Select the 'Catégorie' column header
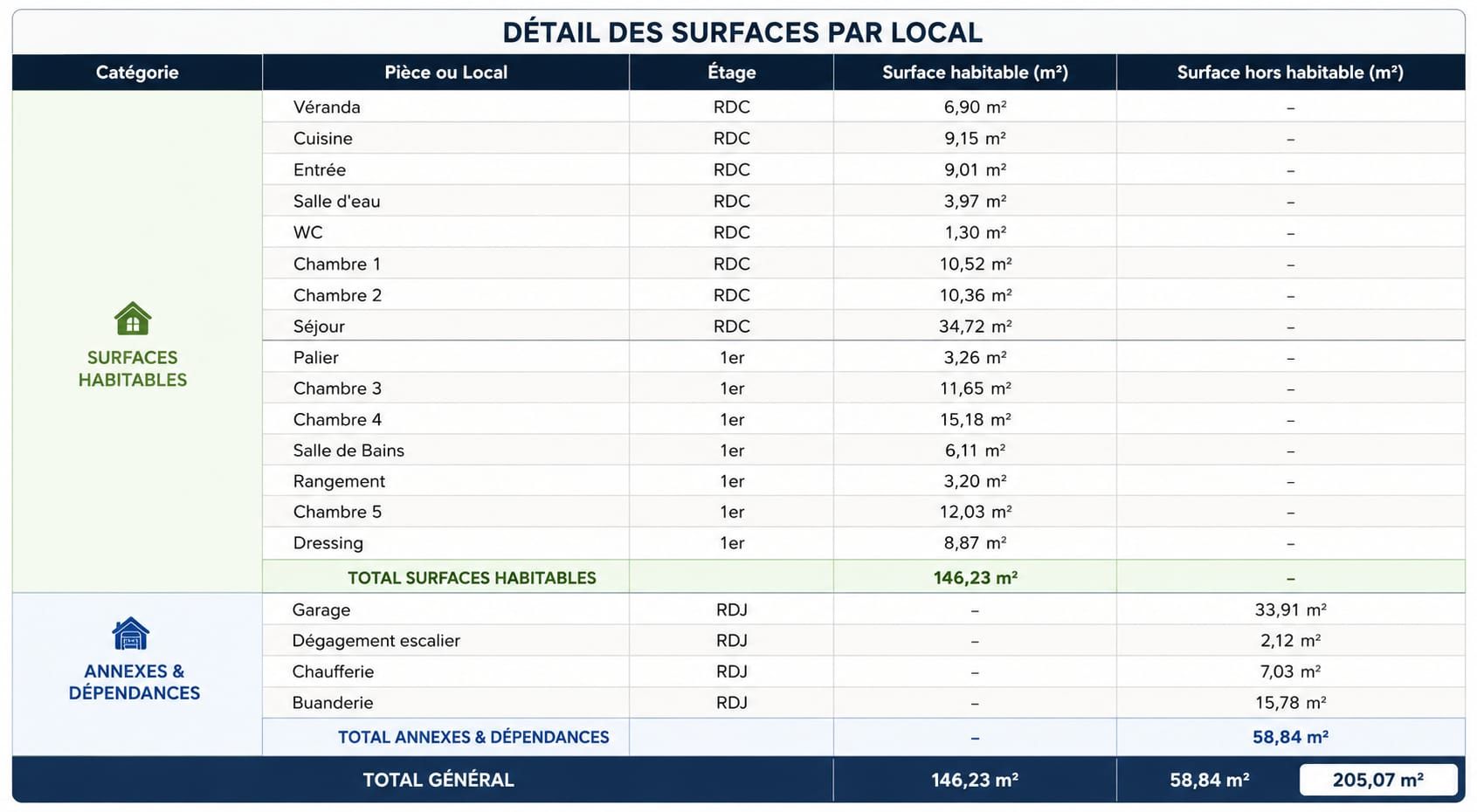1477x812 pixels. (x=137, y=72)
